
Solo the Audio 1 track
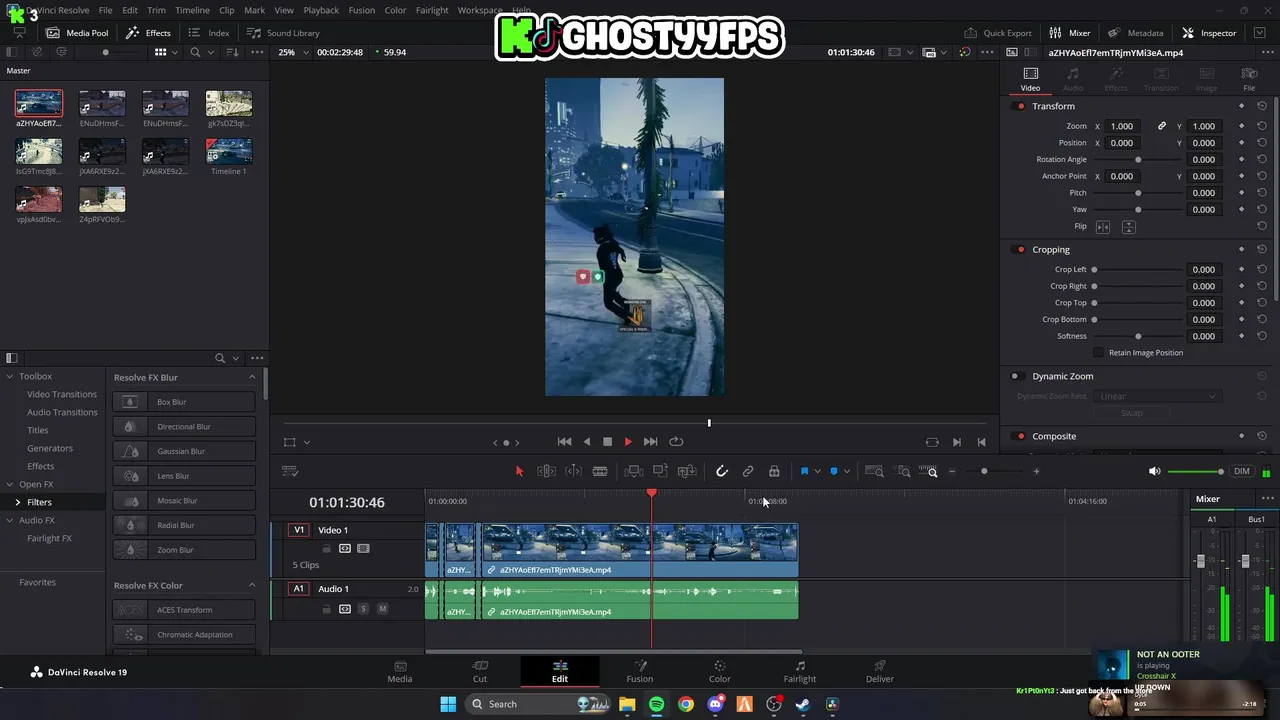[x=363, y=609]
